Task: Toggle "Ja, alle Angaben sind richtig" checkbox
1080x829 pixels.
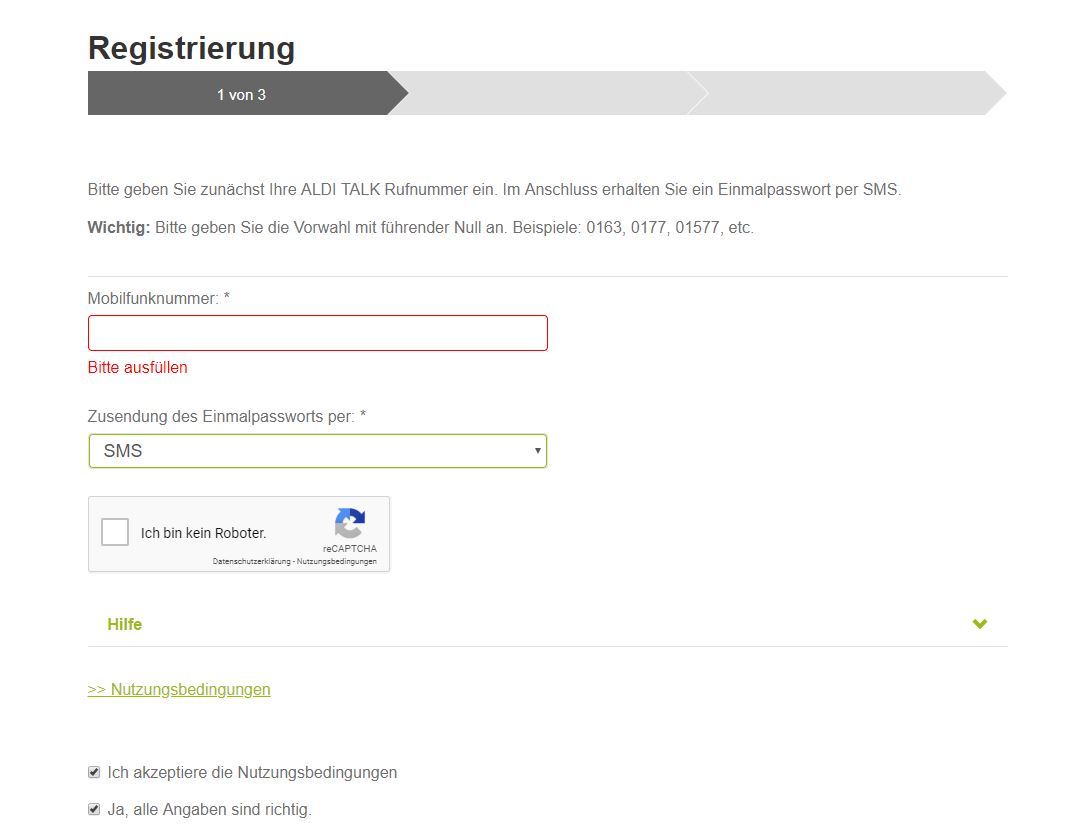Action: tap(94, 809)
